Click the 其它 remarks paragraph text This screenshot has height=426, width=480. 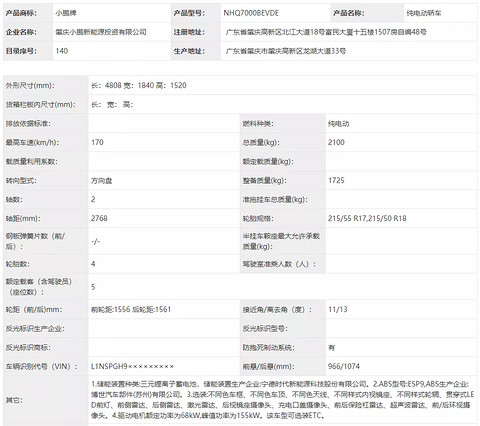[x=282, y=400]
